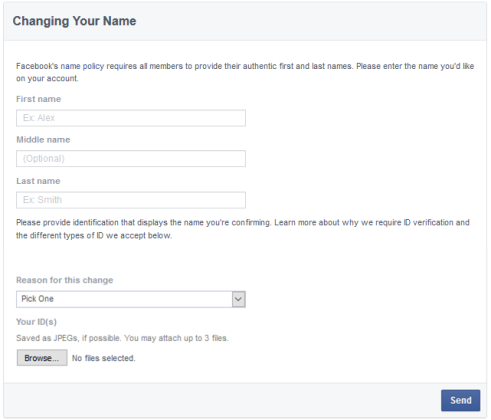Focus the First name field with Ex: Alex

[131, 118]
